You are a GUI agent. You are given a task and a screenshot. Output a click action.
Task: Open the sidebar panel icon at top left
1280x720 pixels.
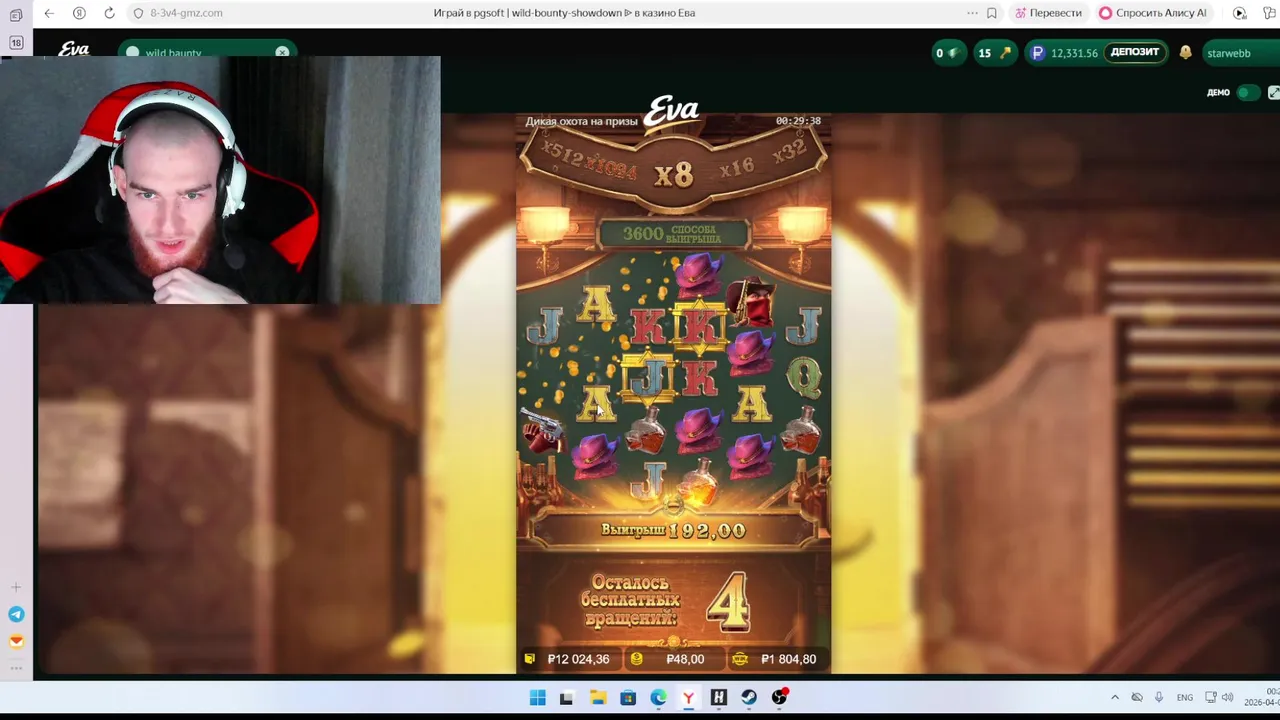(16, 15)
